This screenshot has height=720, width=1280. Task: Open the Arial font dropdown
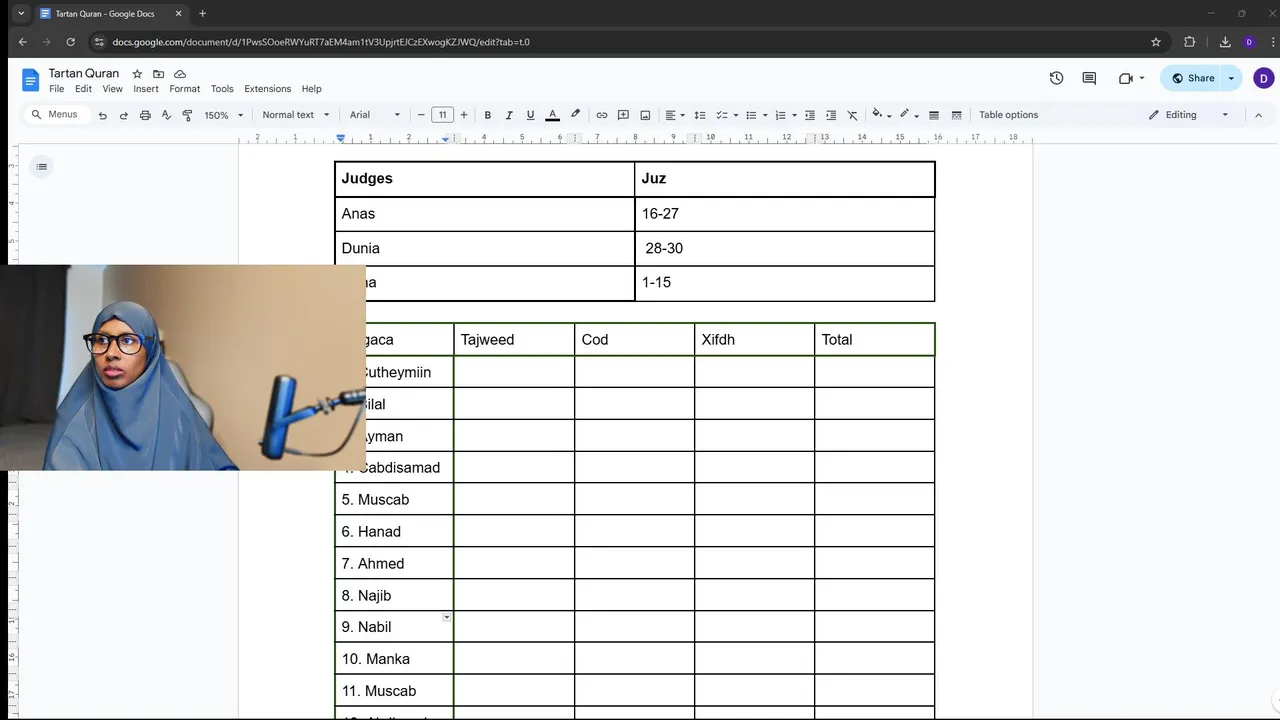pos(375,115)
